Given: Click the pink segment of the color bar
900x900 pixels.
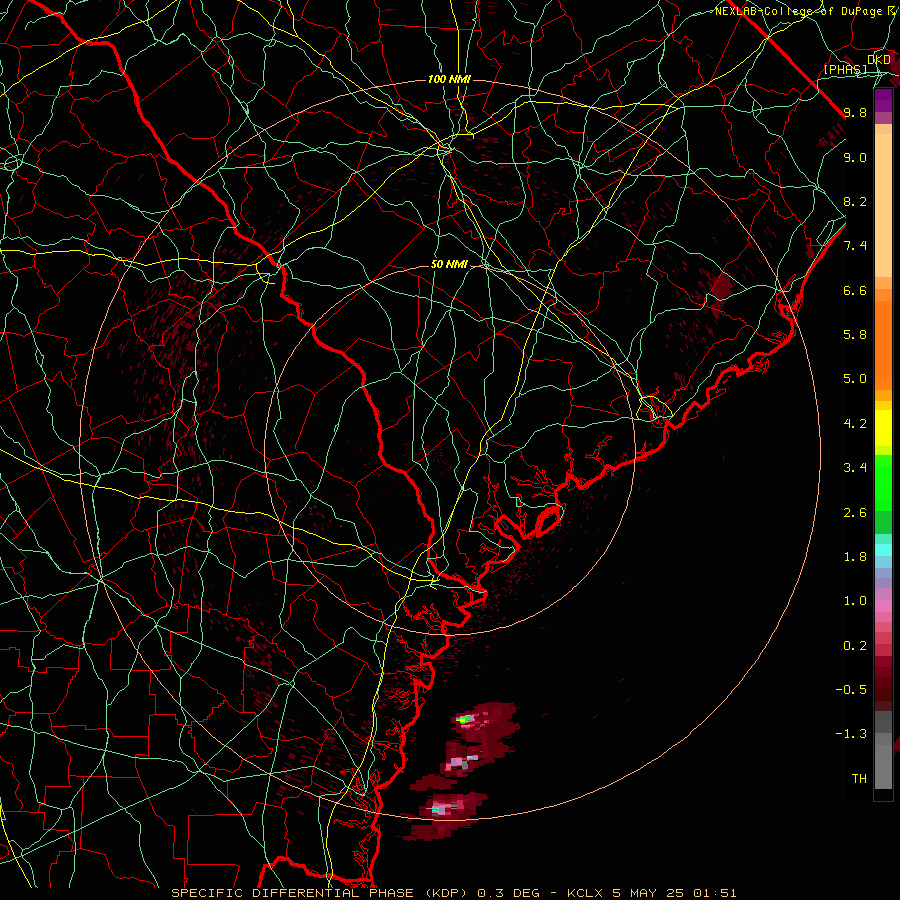Looking at the screenshot, I should [883, 606].
